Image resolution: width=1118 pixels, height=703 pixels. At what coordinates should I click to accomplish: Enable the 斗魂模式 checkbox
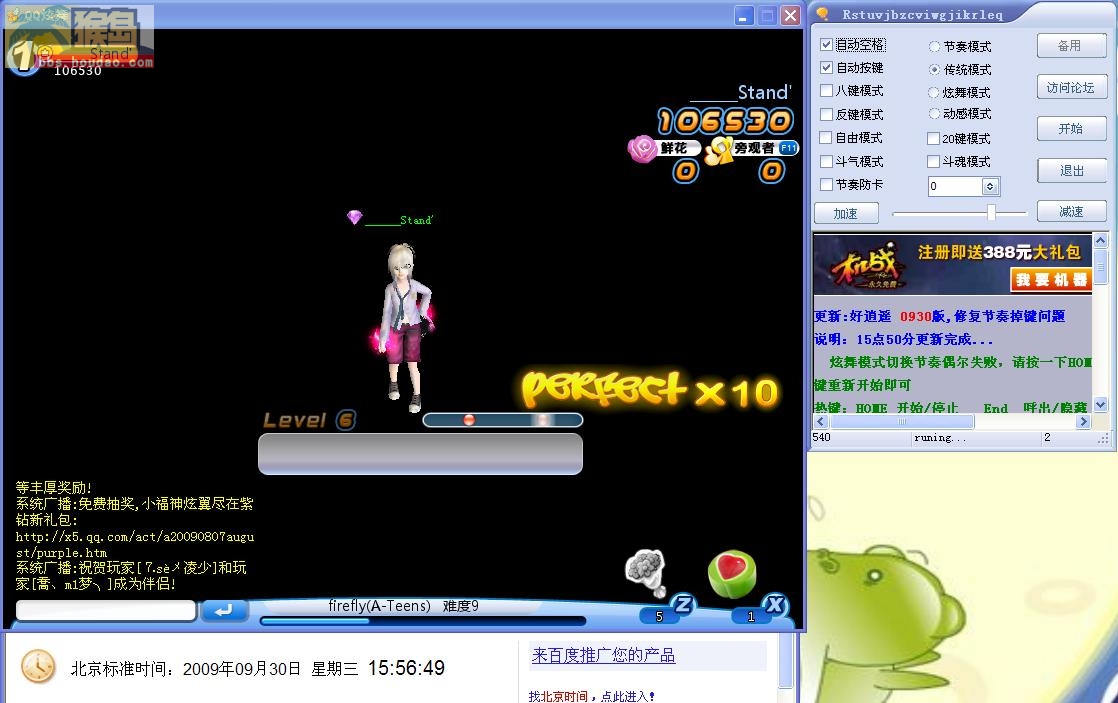933,162
